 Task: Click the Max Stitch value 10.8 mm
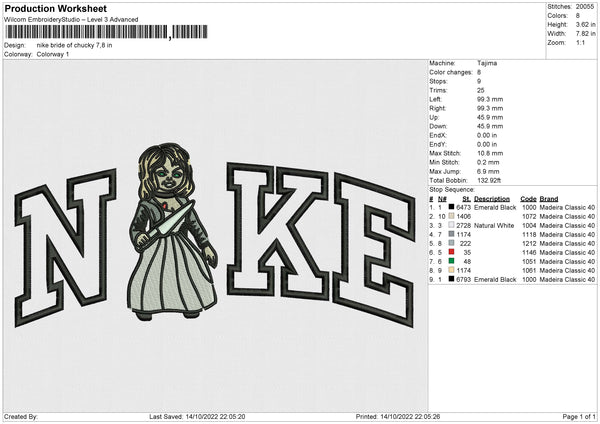[x=490, y=153]
